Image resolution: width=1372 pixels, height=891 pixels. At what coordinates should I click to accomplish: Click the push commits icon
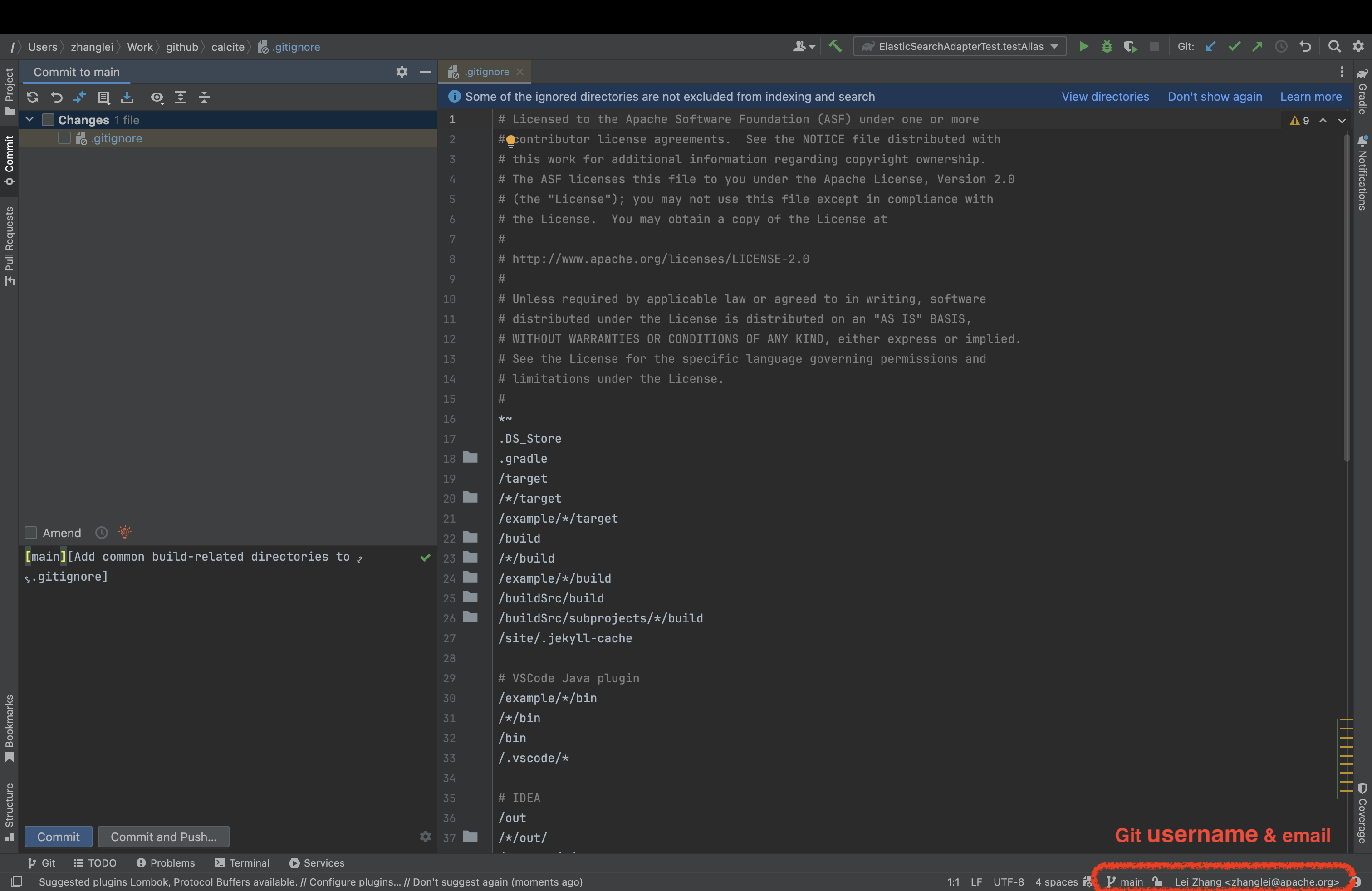(1258, 47)
